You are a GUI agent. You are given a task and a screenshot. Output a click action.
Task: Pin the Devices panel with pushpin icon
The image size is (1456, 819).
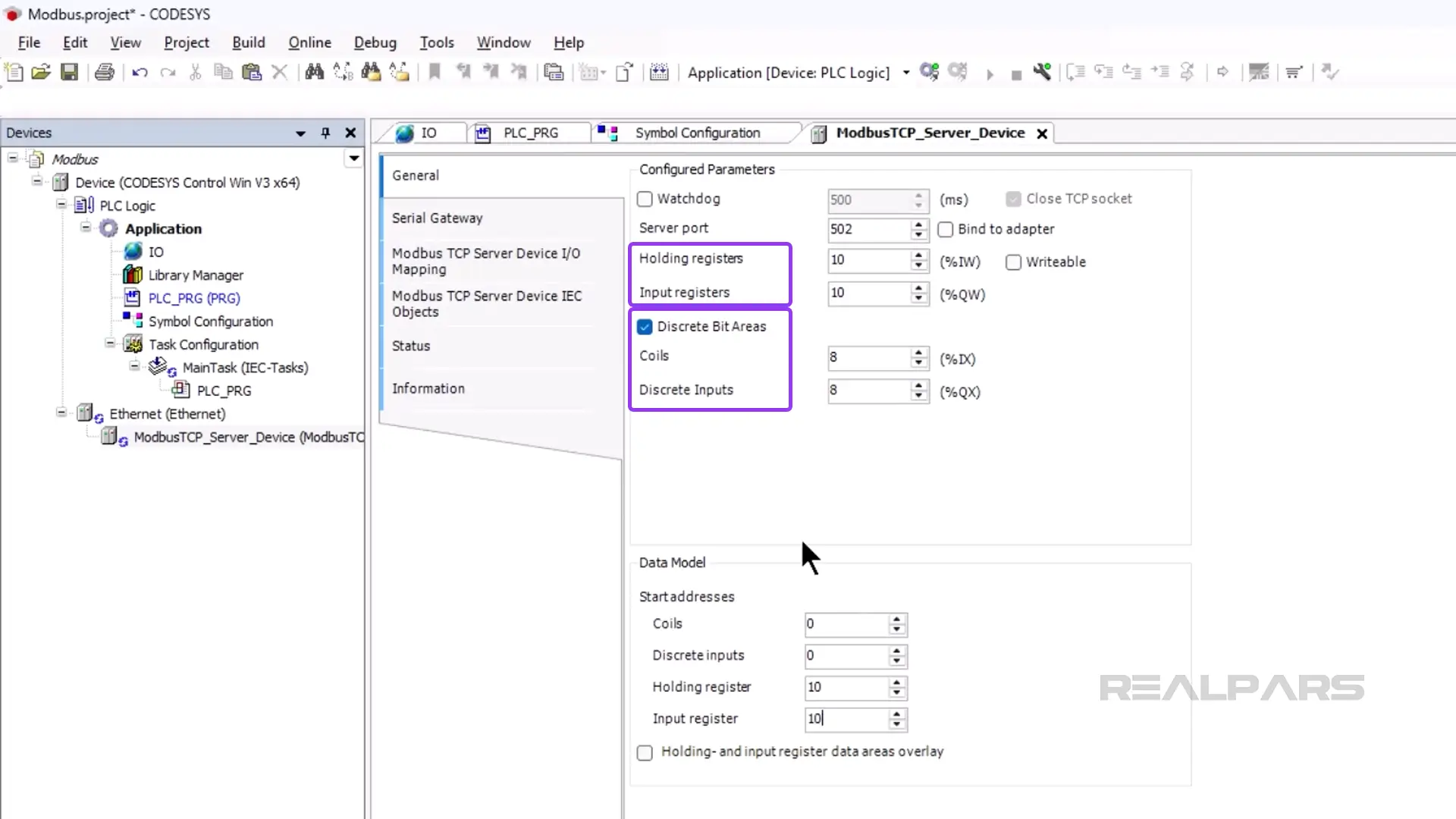(x=325, y=133)
